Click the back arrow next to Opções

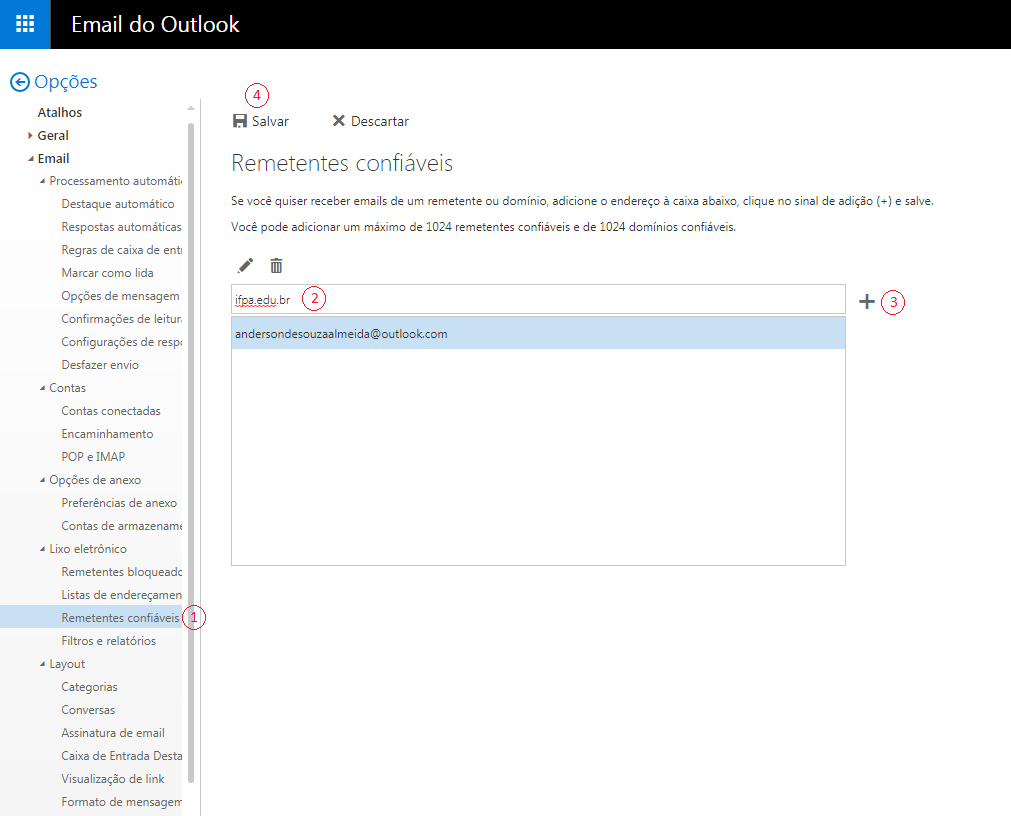20,82
